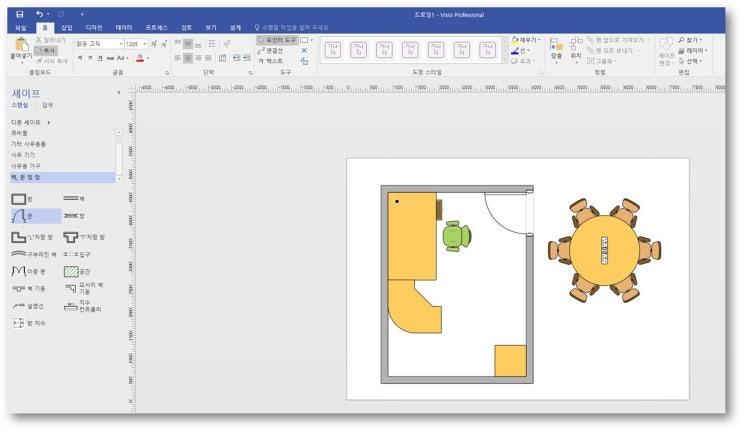Click the Save icon in quick access toolbar

click(x=19, y=14)
